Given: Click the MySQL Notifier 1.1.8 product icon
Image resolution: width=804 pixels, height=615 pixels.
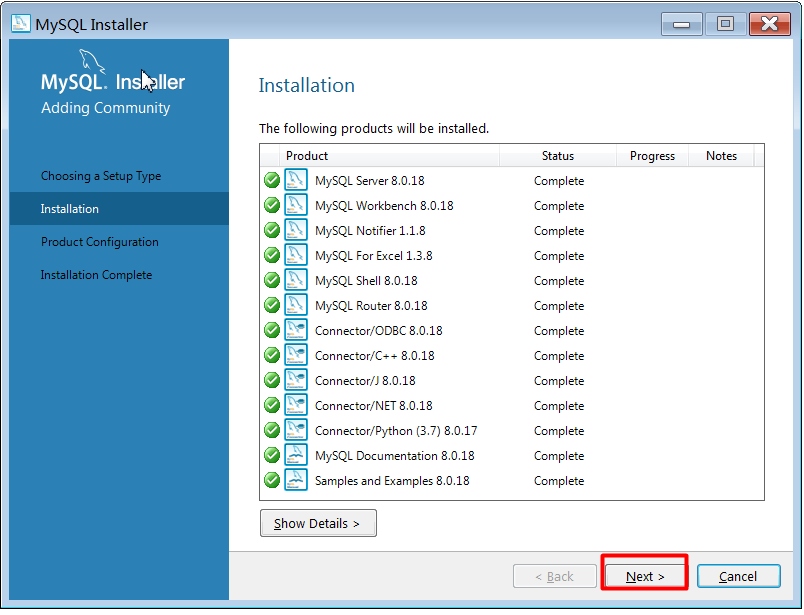Looking at the screenshot, I should tap(296, 231).
